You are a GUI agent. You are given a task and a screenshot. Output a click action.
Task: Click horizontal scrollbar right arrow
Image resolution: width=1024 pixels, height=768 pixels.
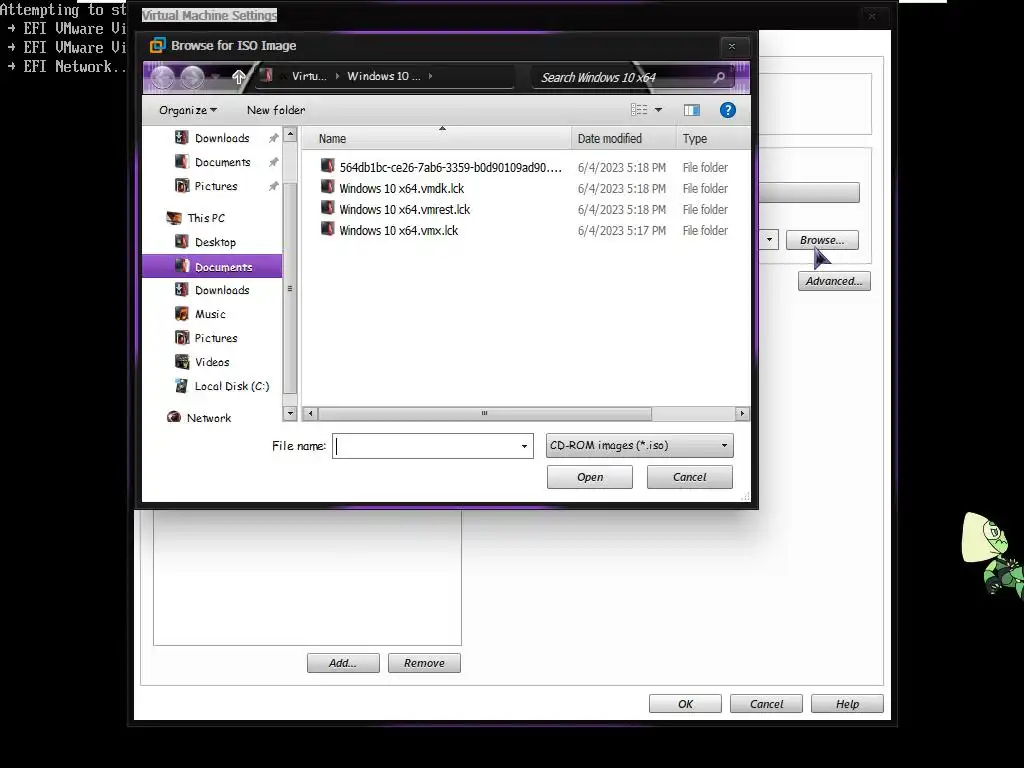click(742, 413)
